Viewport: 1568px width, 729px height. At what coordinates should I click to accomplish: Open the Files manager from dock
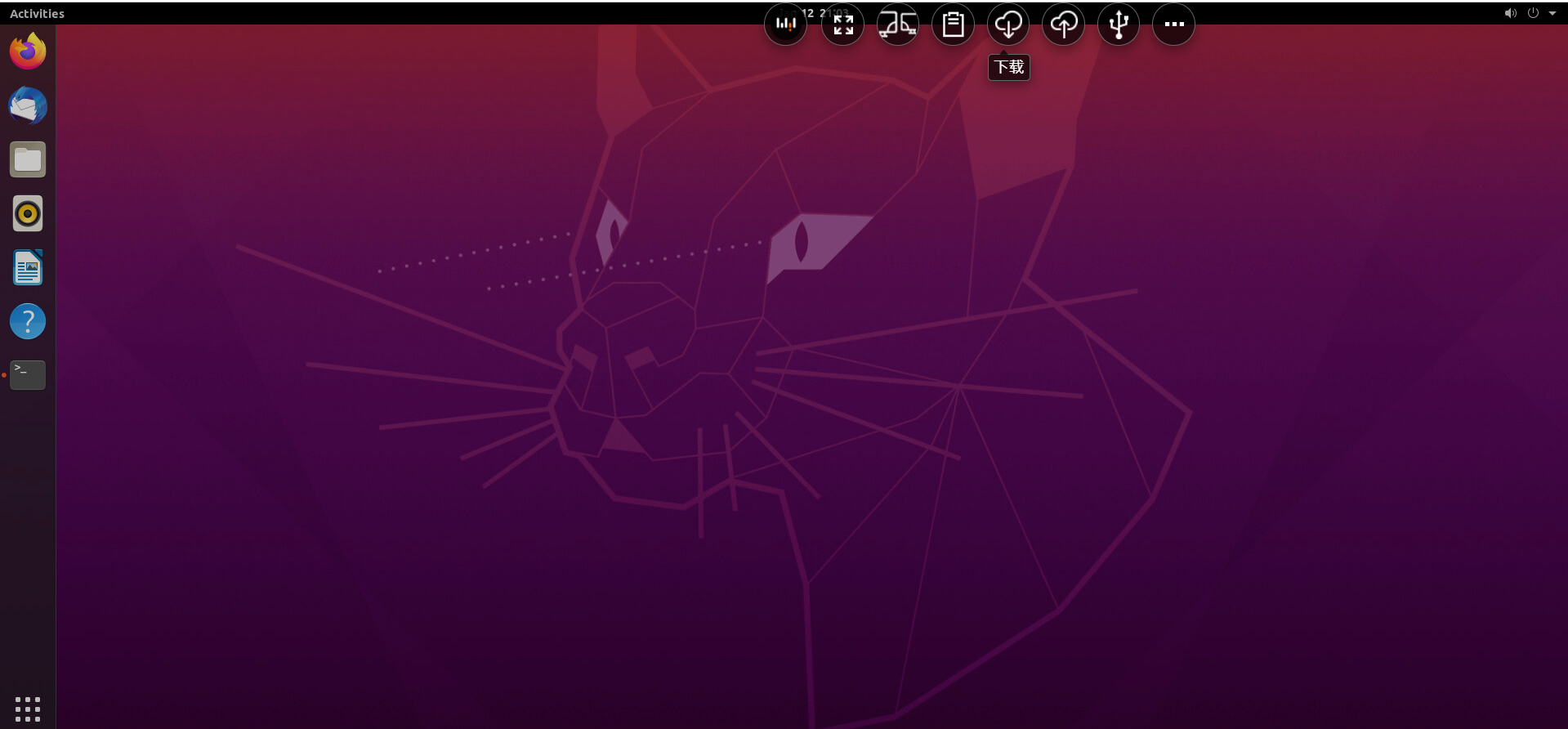pyautogui.click(x=28, y=159)
